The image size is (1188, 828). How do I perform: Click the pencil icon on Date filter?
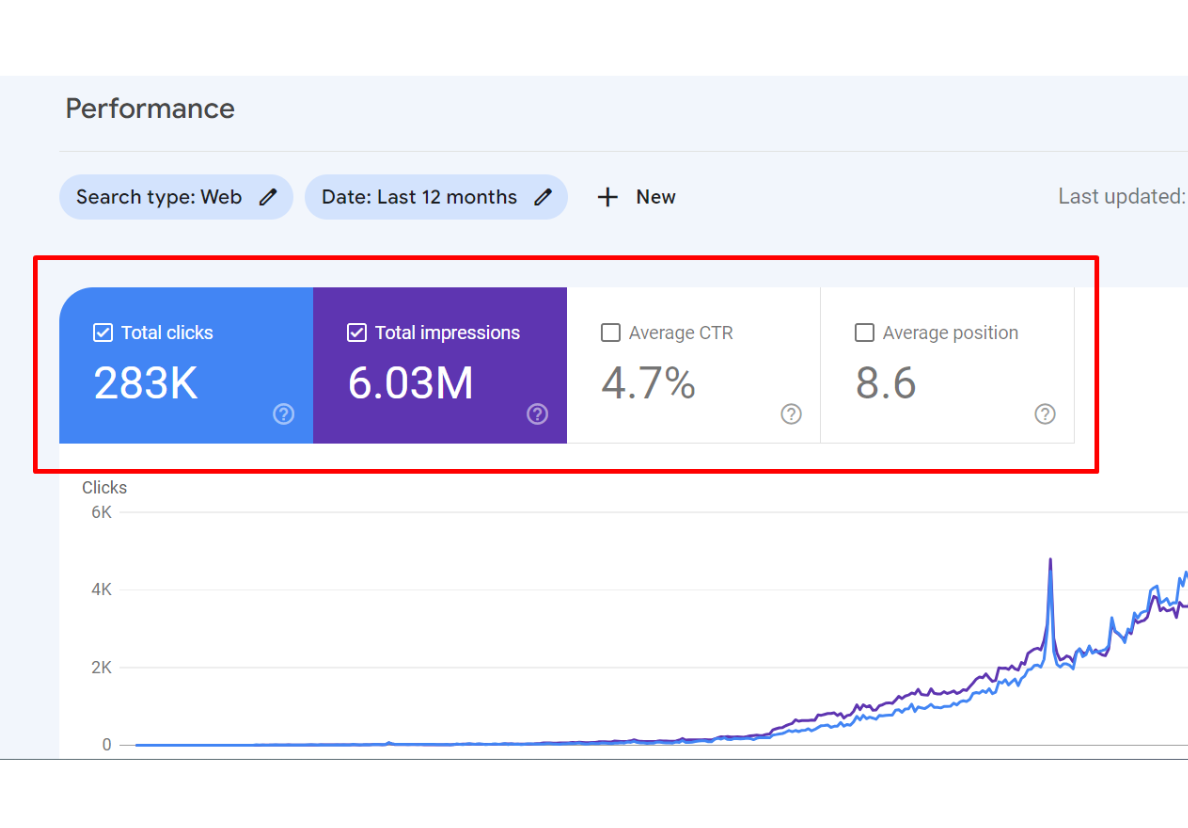point(543,197)
